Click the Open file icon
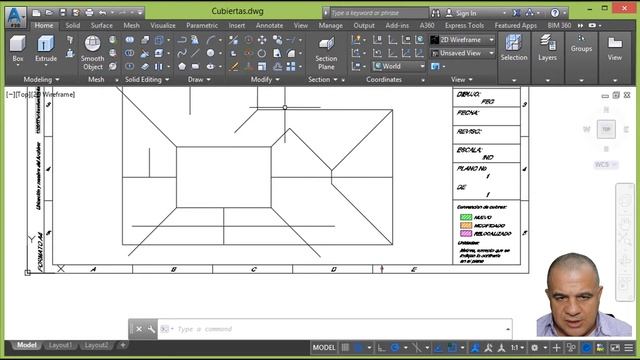The height and width of the screenshot is (360, 640). coord(49,13)
